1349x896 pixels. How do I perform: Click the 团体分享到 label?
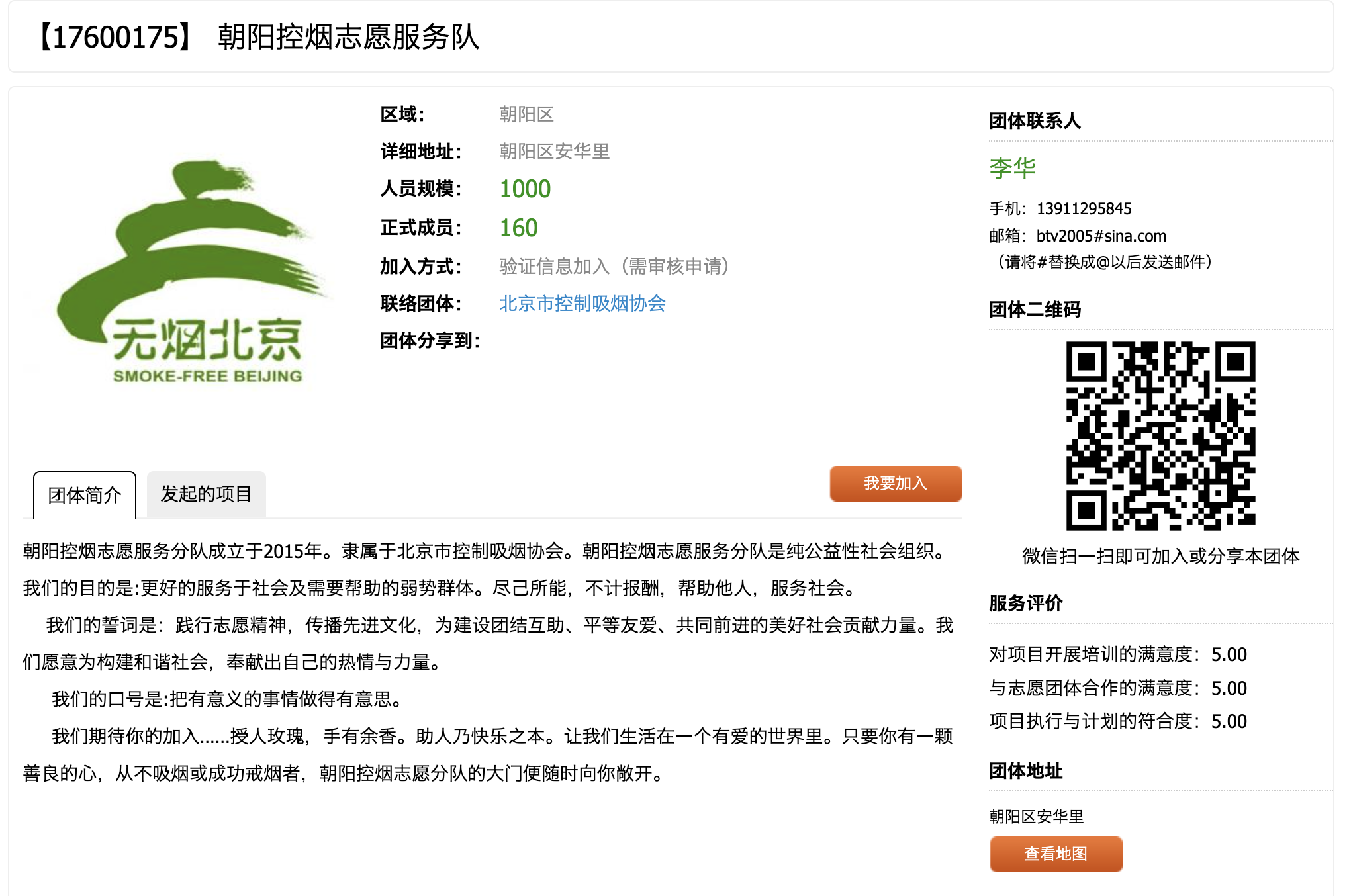430,341
